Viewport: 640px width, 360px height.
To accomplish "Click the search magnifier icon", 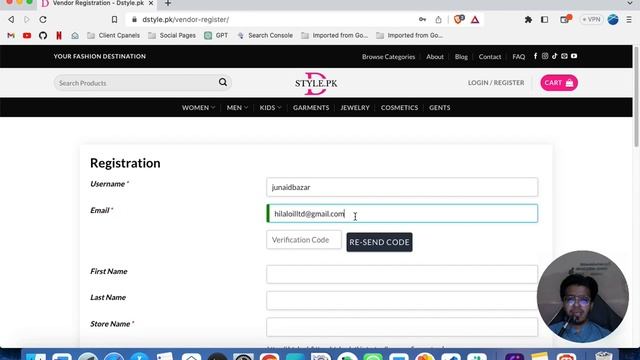I will tap(223, 82).
